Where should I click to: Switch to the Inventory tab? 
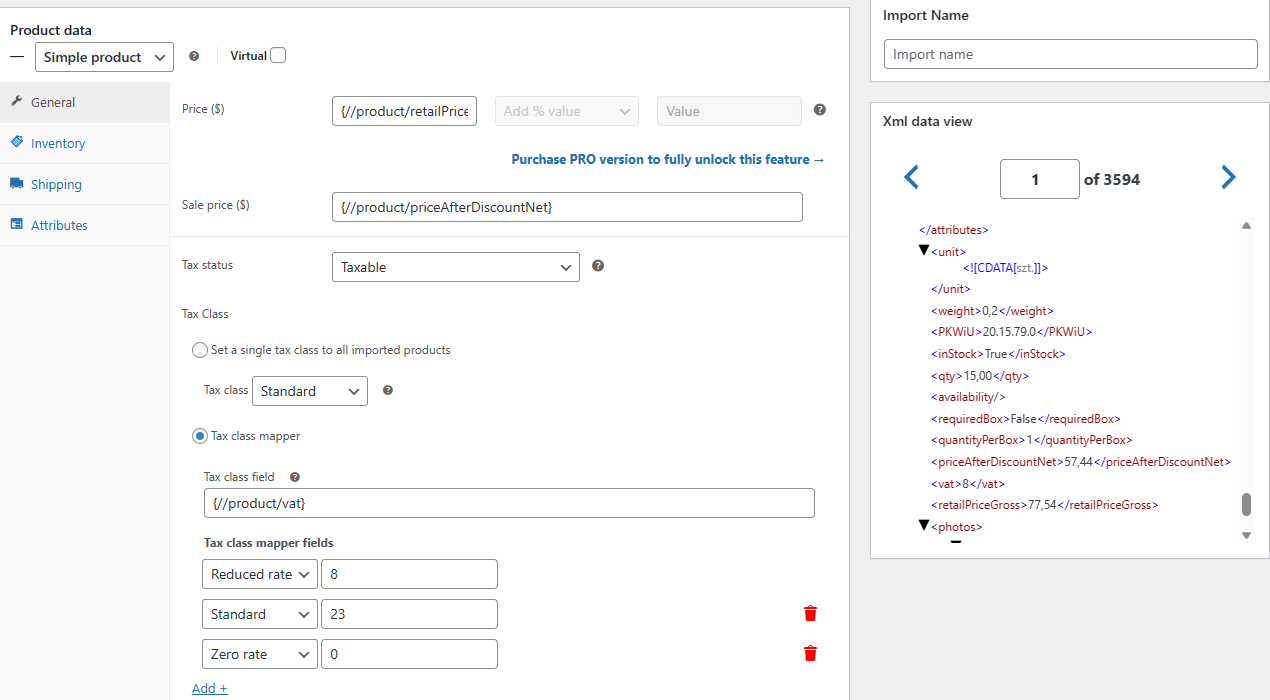(84, 143)
